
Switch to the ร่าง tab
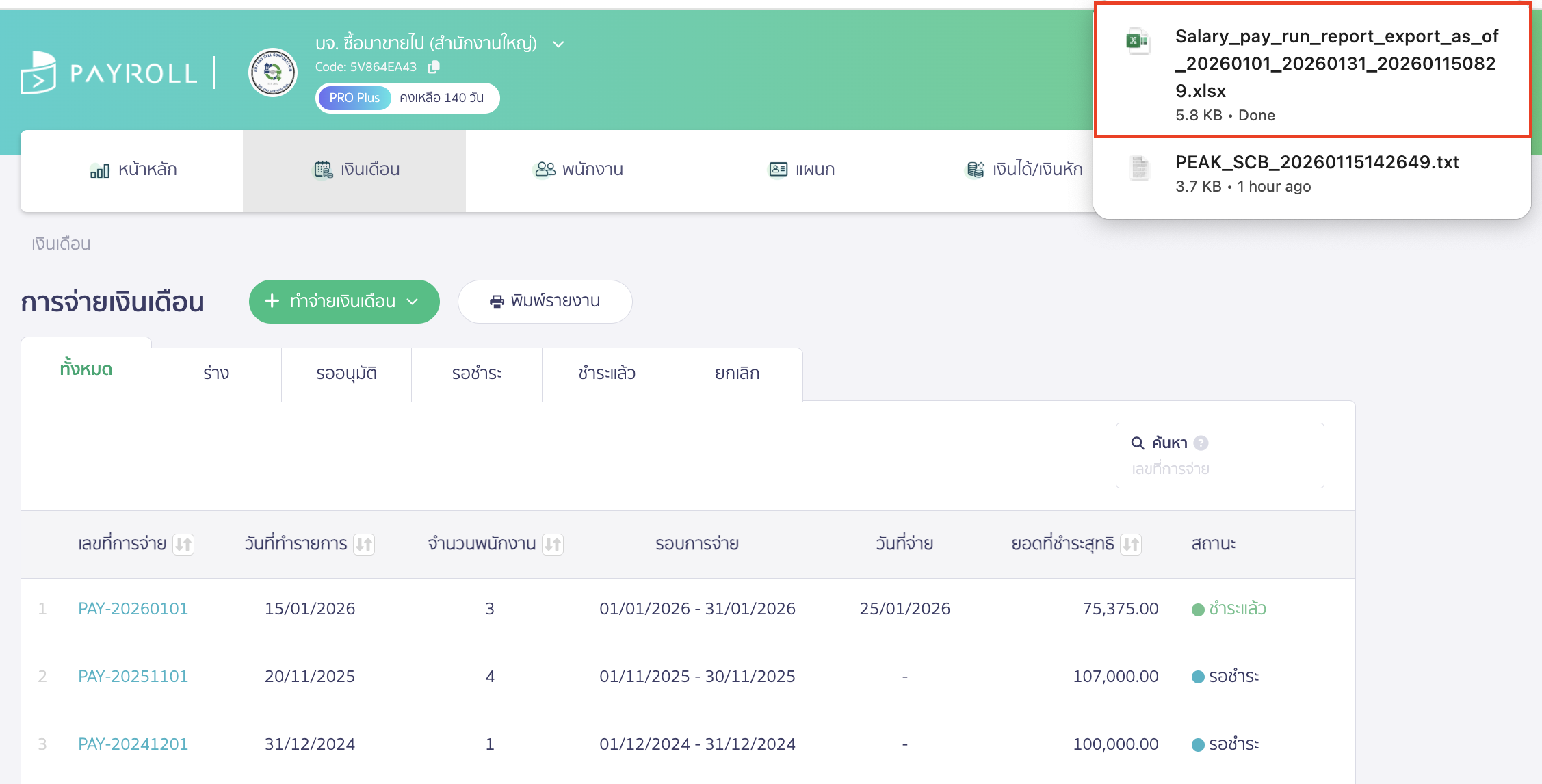coord(215,374)
